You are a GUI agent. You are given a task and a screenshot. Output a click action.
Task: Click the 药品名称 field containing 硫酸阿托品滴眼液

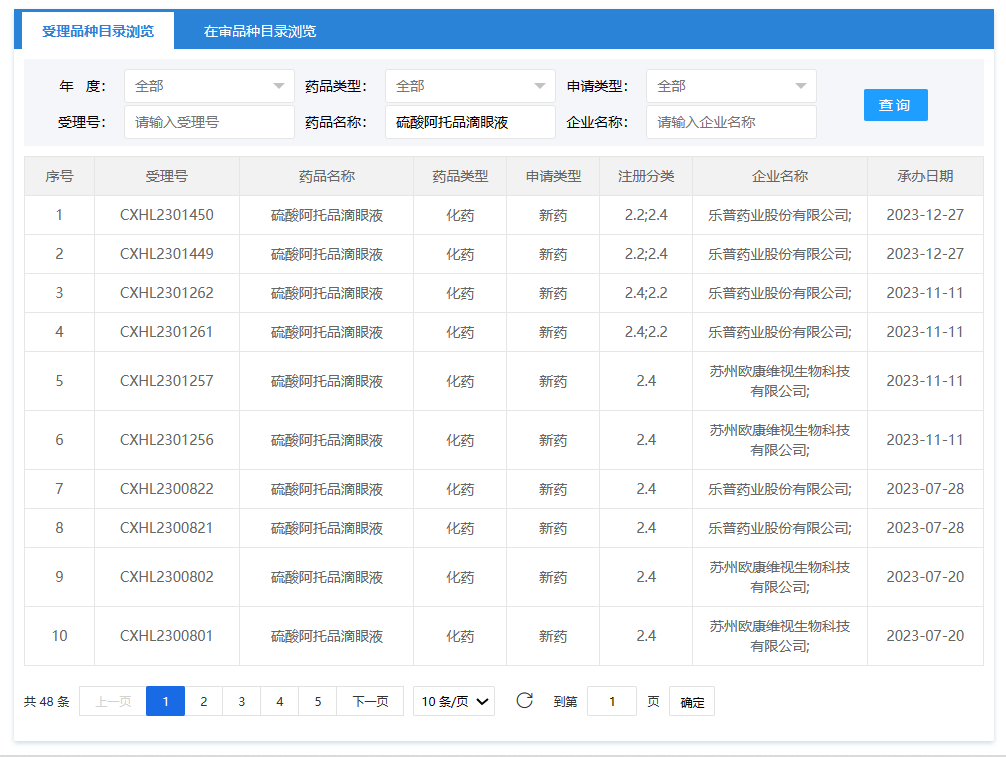(469, 122)
